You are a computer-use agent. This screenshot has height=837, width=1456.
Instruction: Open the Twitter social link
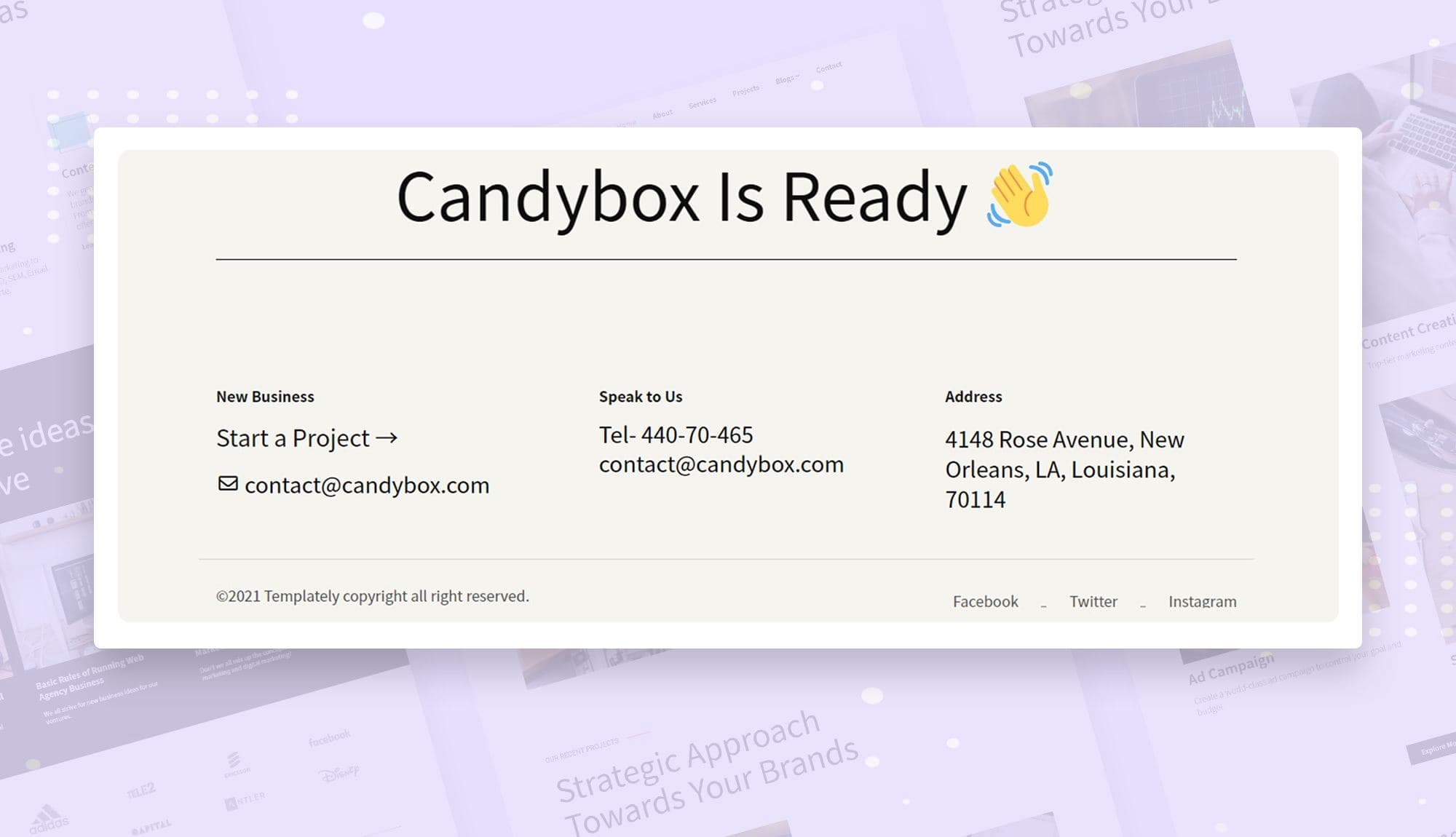click(1093, 601)
